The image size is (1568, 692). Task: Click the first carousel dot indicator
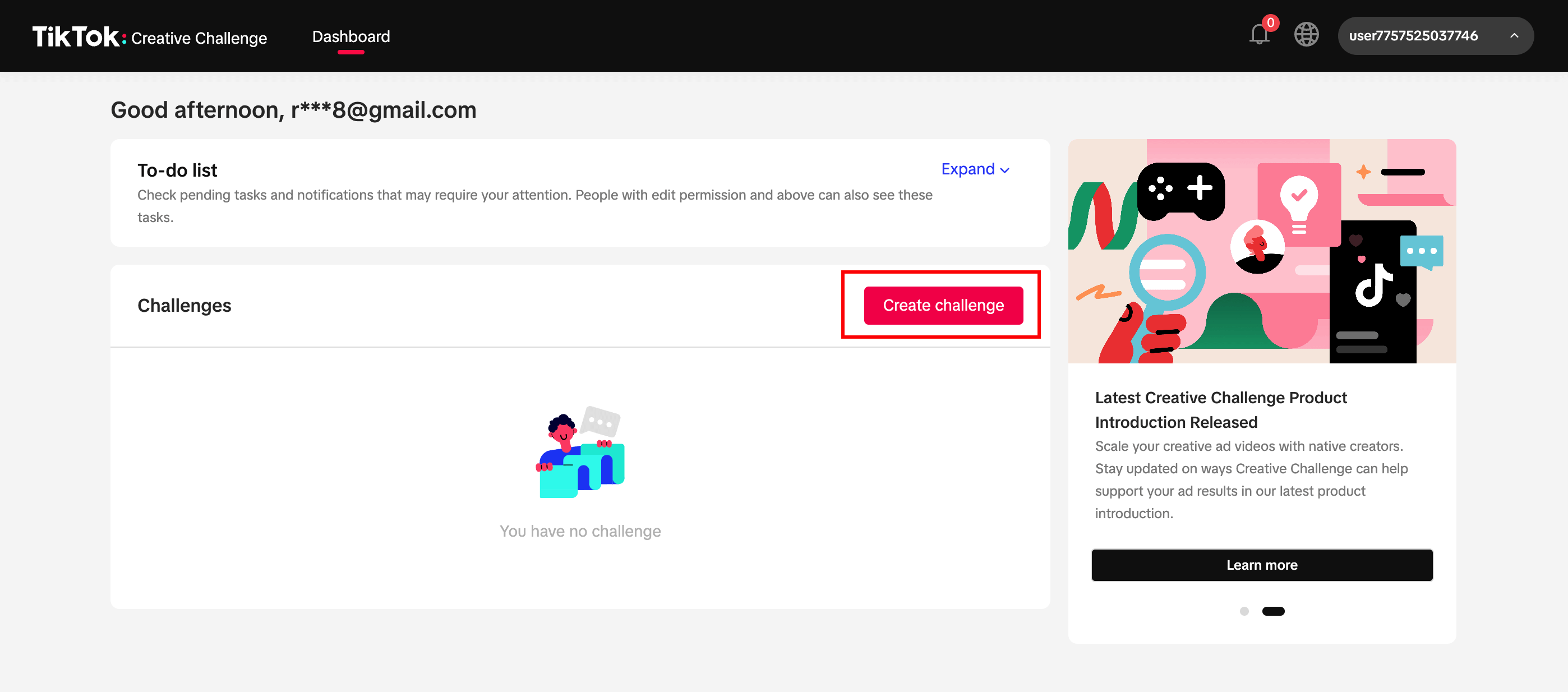click(1245, 611)
